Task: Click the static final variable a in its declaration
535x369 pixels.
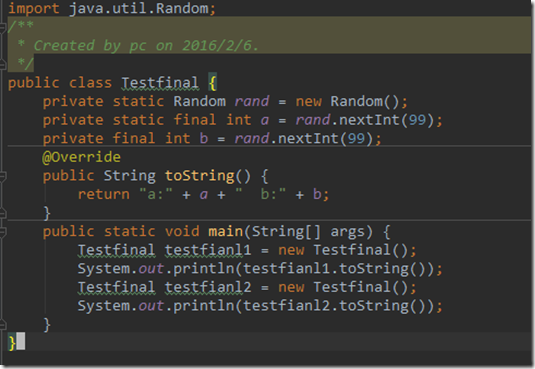Action: pos(265,120)
